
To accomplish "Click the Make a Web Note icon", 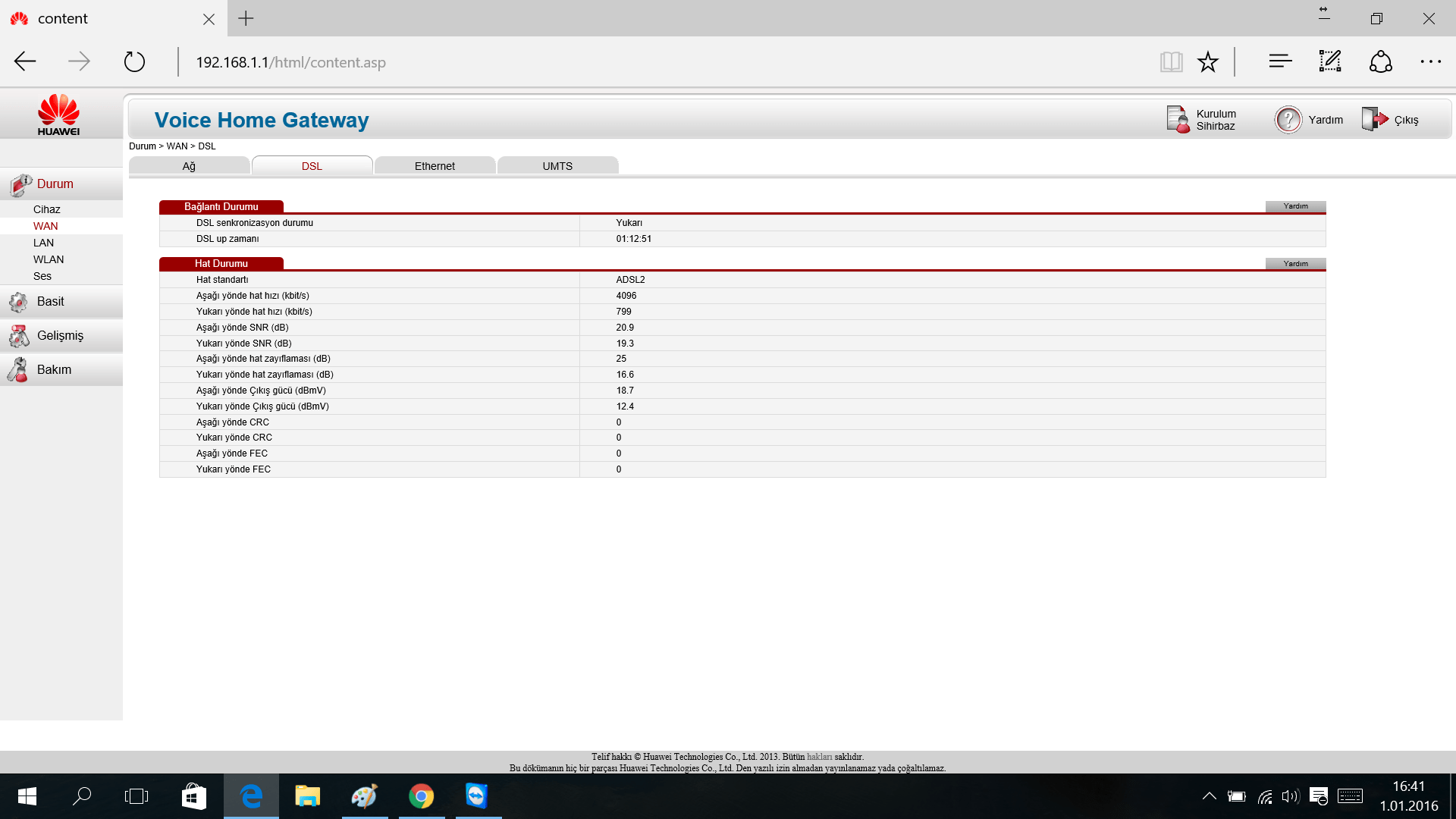I will [x=1330, y=62].
